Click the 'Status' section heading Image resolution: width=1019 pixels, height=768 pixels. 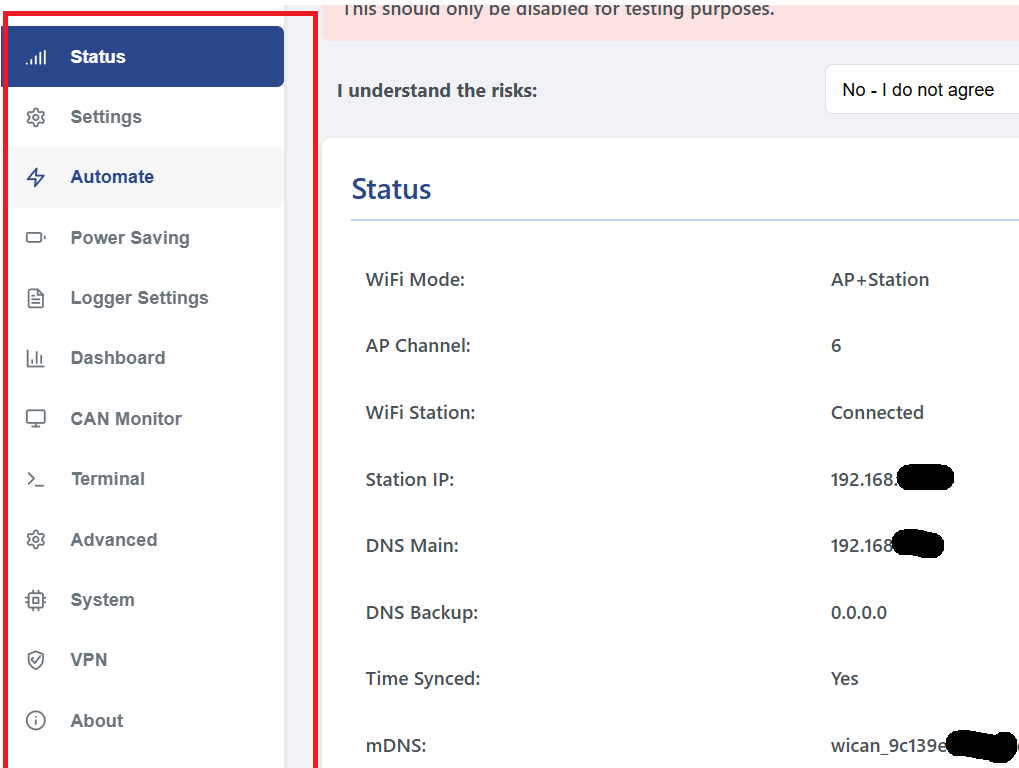tap(391, 189)
